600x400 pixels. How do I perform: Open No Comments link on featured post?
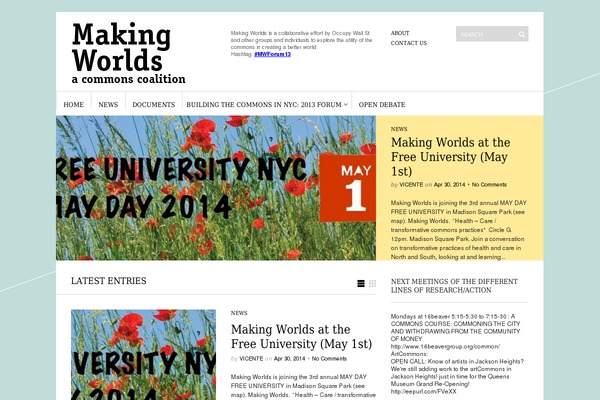[x=489, y=185]
